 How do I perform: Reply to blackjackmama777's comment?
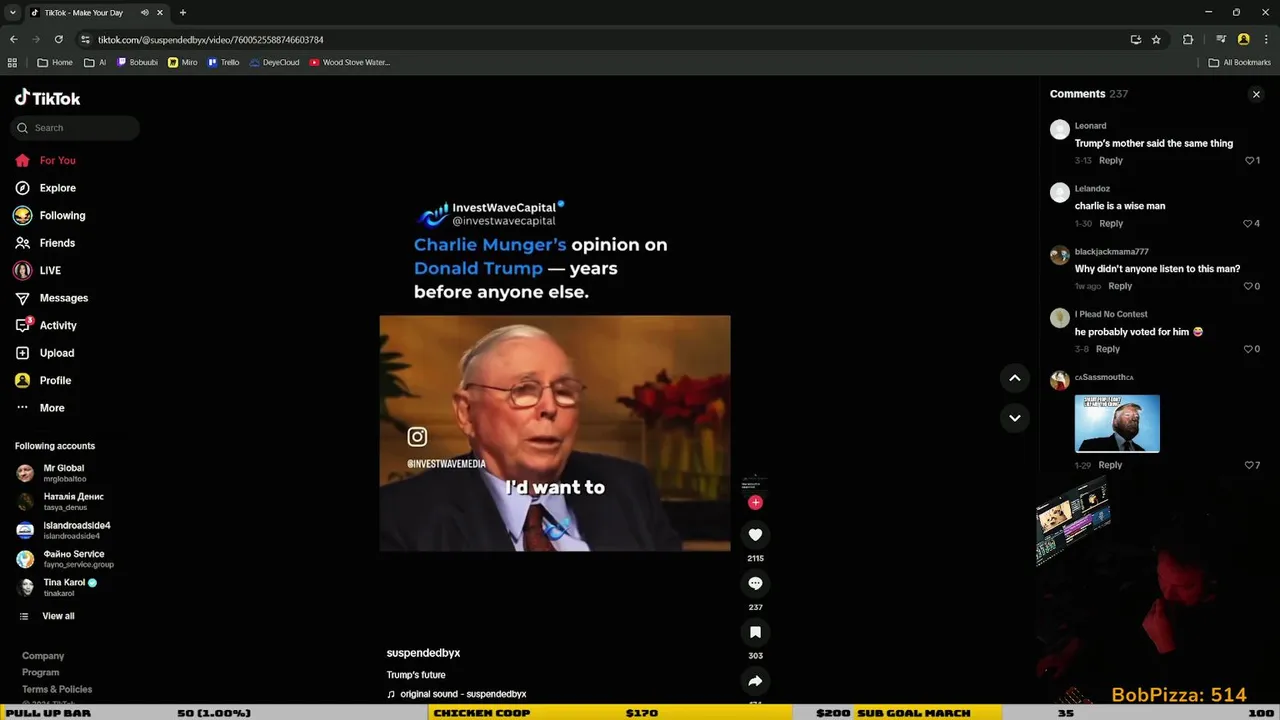click(1120, 286)
